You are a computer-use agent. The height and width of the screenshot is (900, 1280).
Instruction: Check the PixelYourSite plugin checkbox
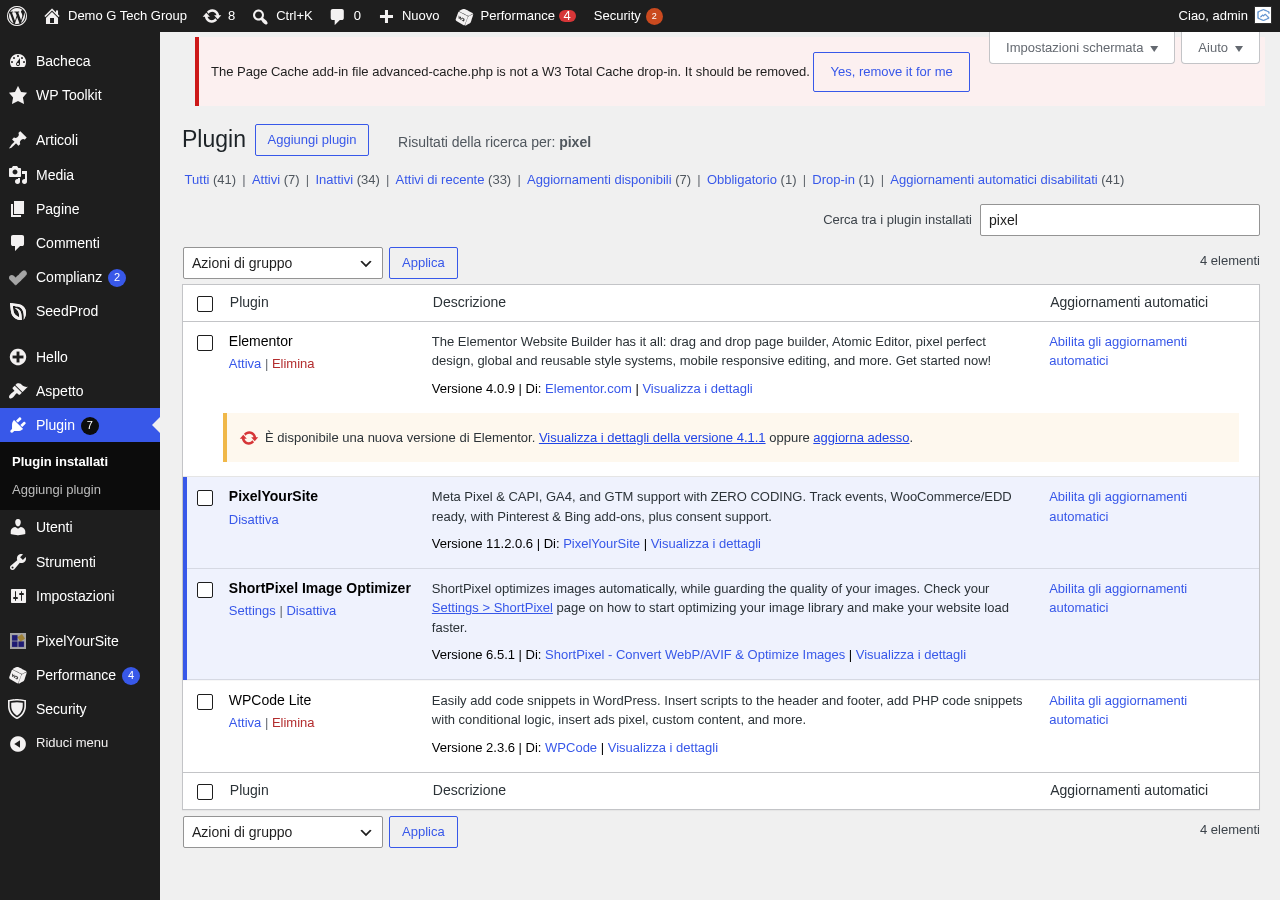pyautogui.click(x=205, y=498)
